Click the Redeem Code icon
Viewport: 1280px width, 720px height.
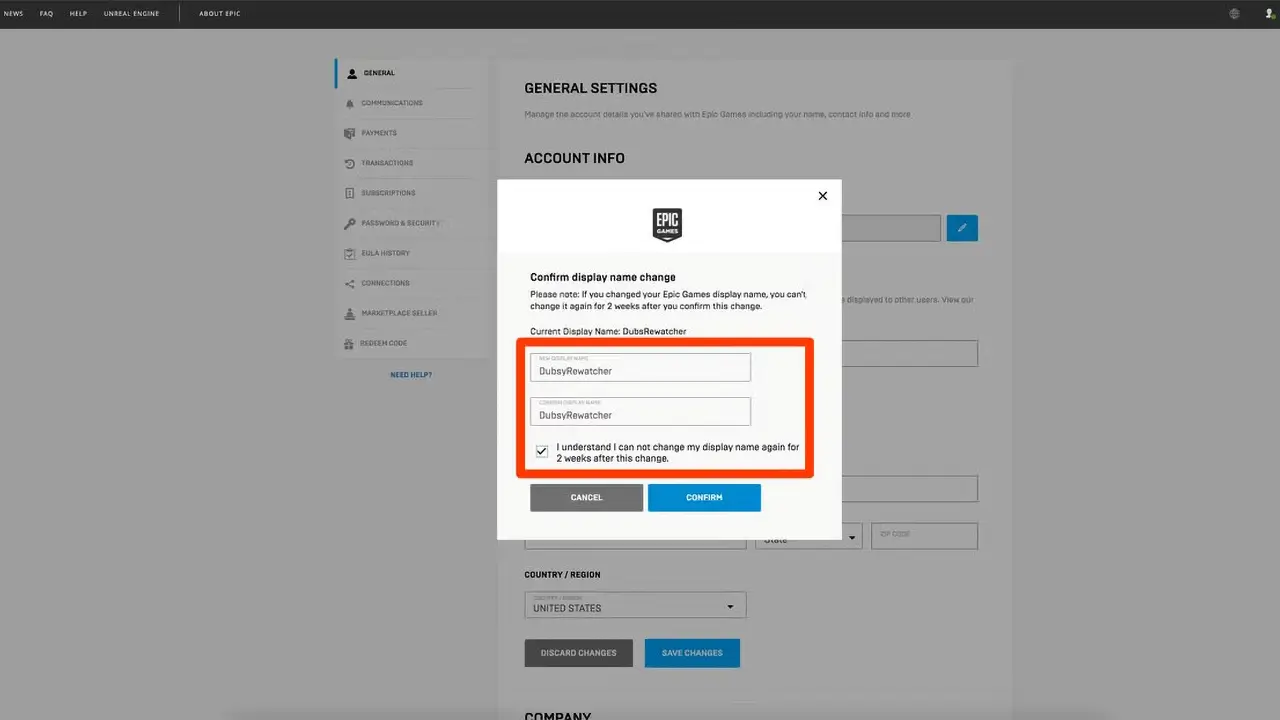point(350,343)
